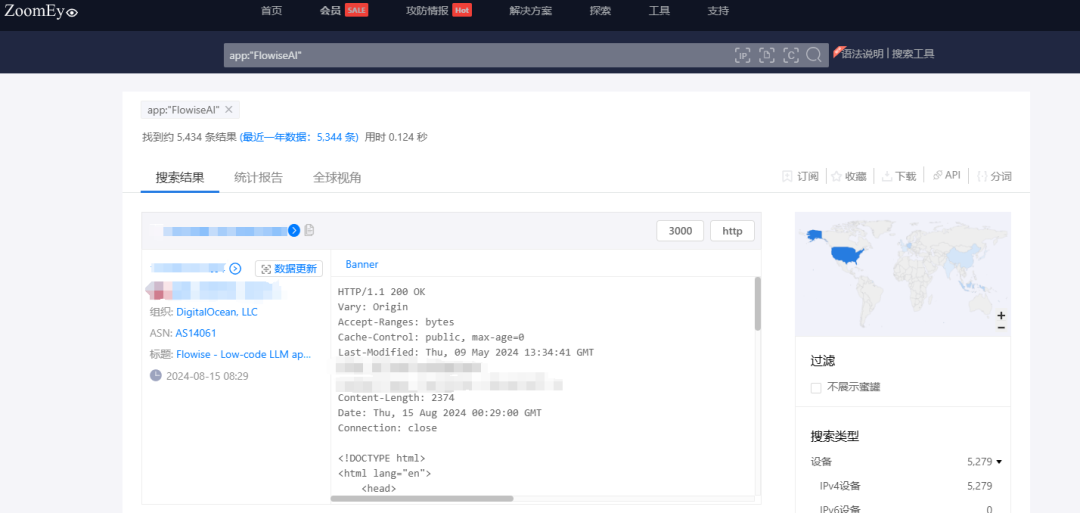Screen dimensions: 1080x513
Task: Click the http protocol button
Action: 732,231
